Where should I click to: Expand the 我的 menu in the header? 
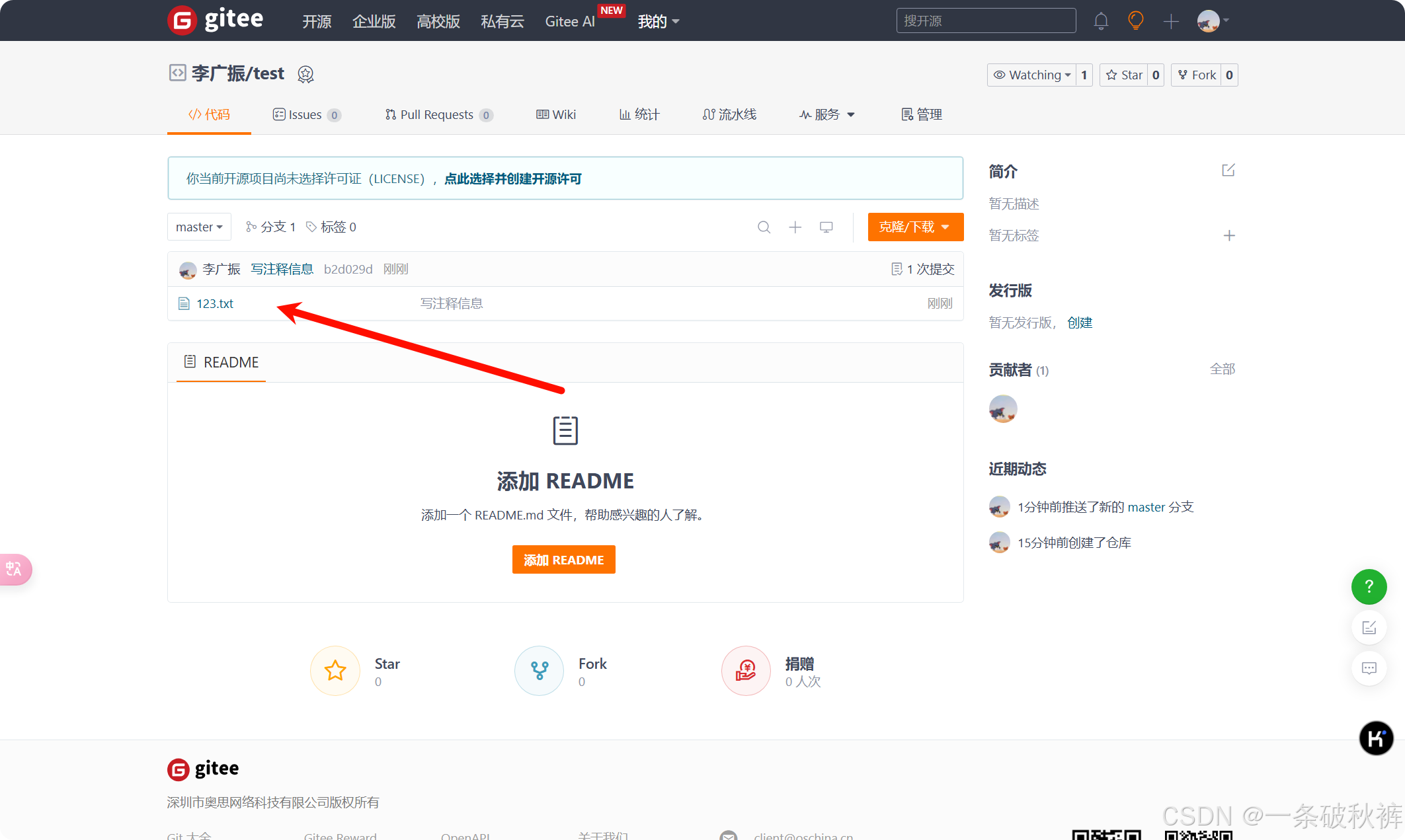pyautogui.click(x=659, y=22)
